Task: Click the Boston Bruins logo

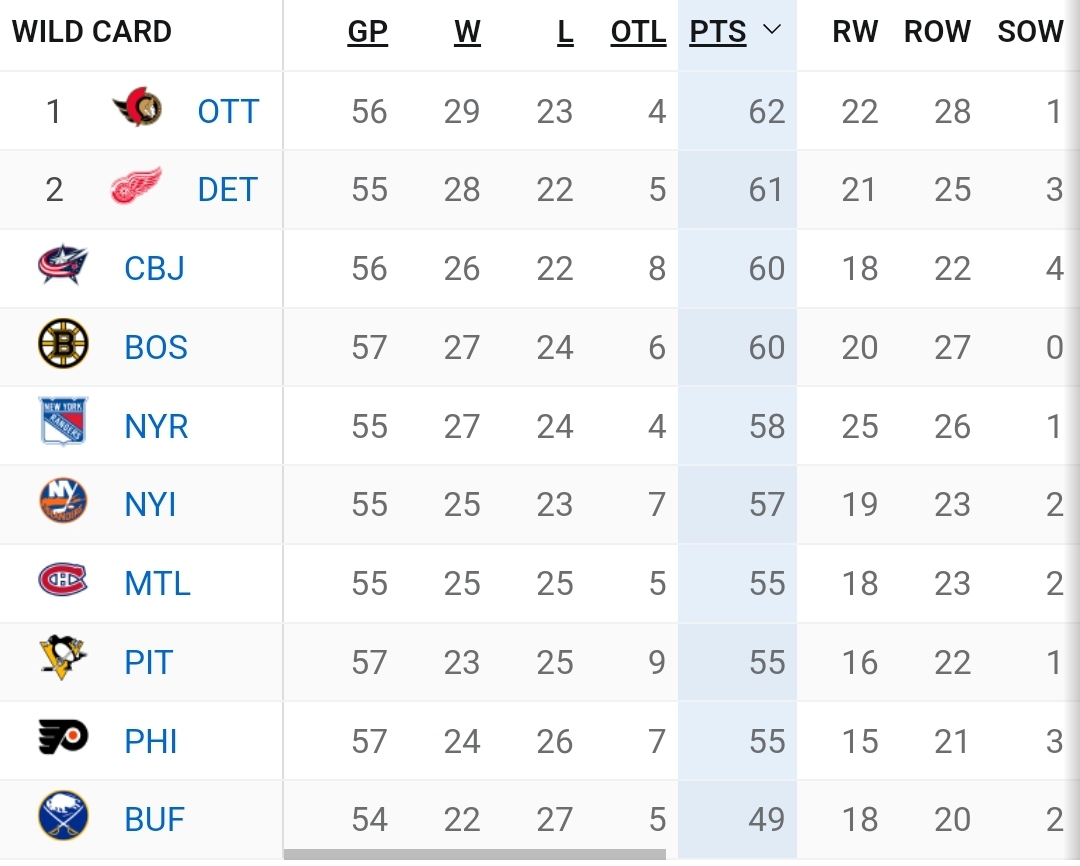Action: [x=63, y=346]
